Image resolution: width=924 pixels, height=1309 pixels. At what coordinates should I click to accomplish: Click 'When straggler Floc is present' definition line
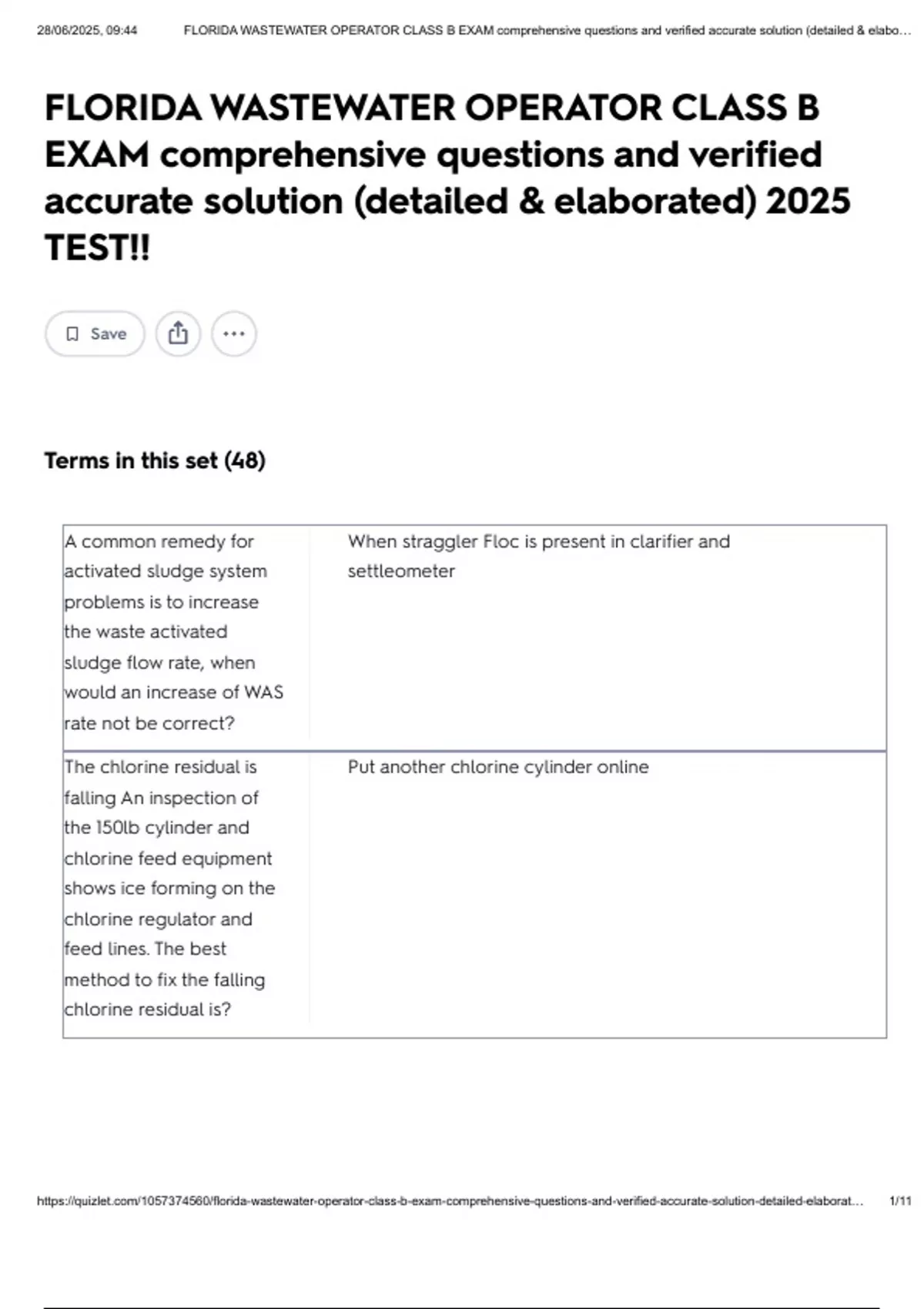pos(539,541)
